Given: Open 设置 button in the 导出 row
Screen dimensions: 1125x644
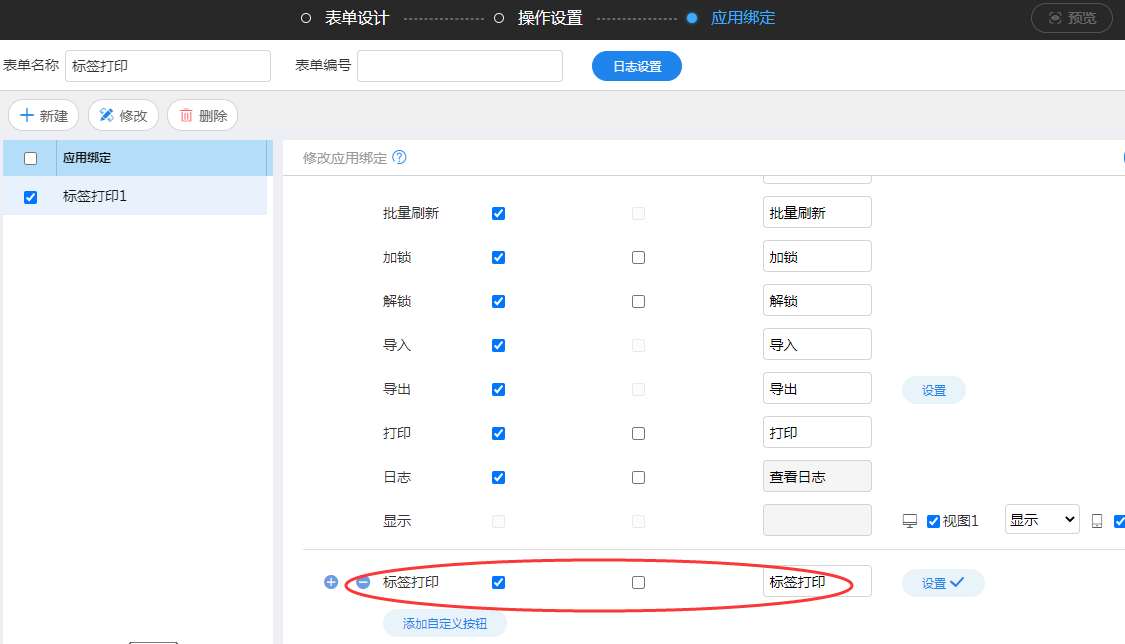Looking at the screenshot, I should click(934, 390).
